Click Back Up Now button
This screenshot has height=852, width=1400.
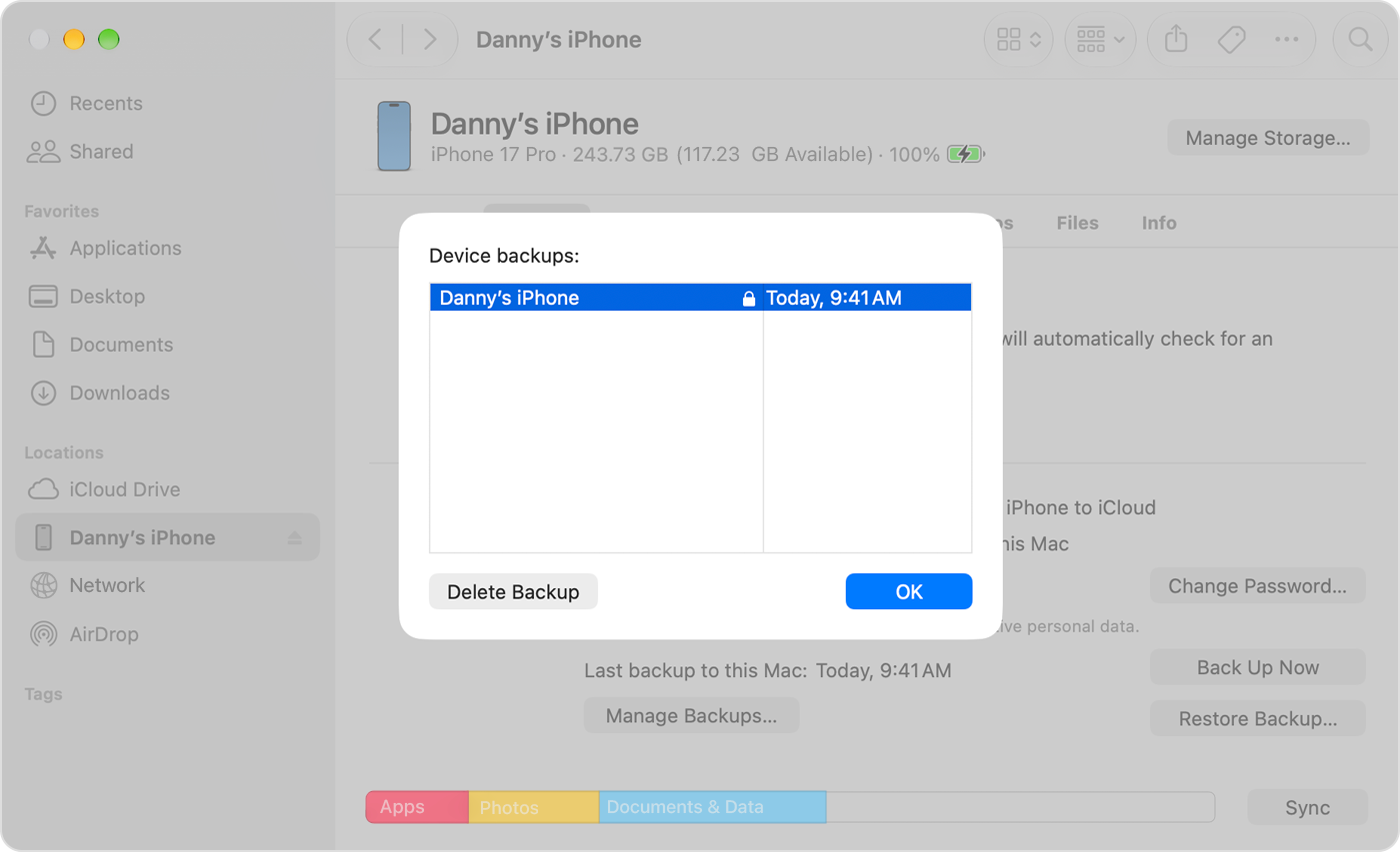[1258, 667]
